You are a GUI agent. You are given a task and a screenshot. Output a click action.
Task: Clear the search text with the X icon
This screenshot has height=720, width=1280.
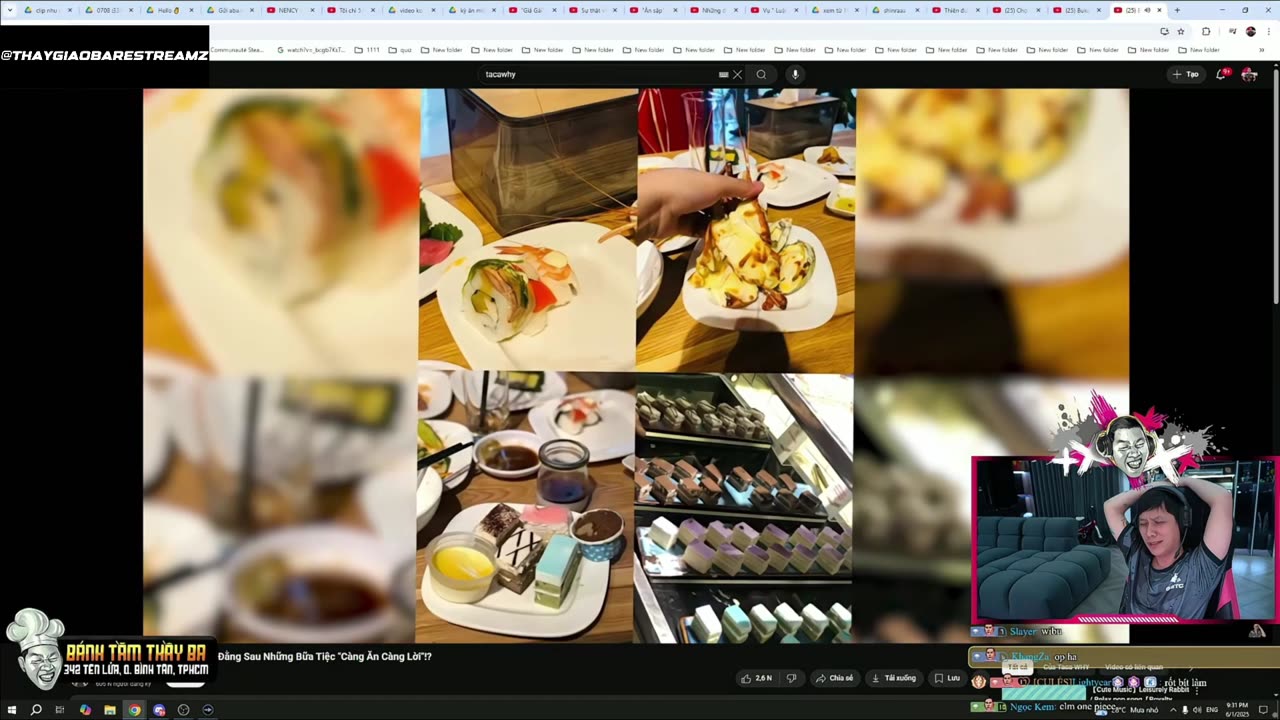click(x=737, y=74)
